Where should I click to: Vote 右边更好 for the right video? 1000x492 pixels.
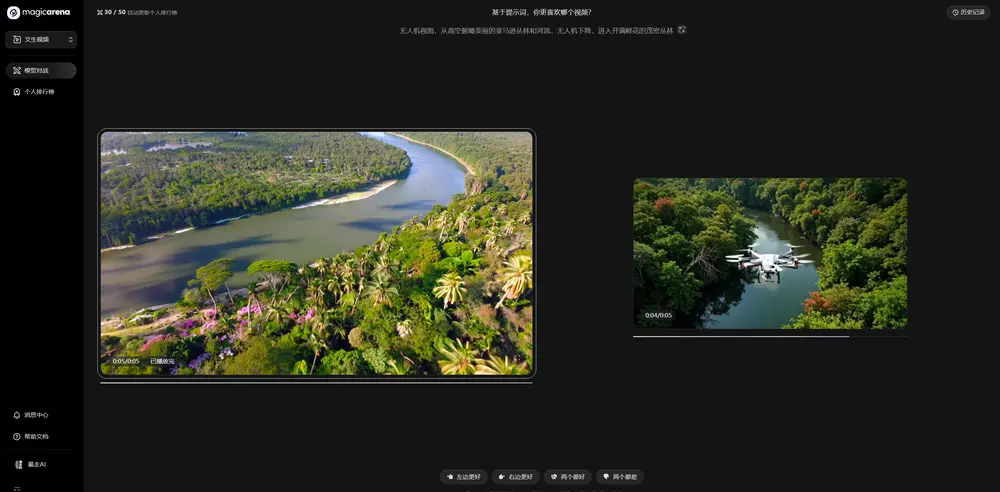pyautogui.click(x=515, y=477)
